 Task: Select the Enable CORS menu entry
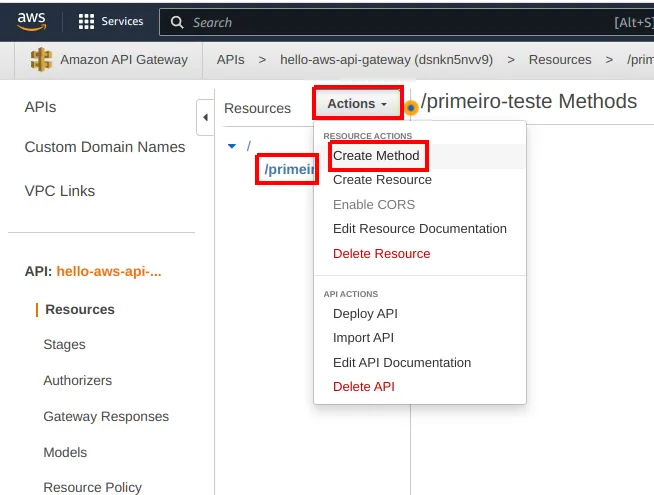tap(374, 205)
